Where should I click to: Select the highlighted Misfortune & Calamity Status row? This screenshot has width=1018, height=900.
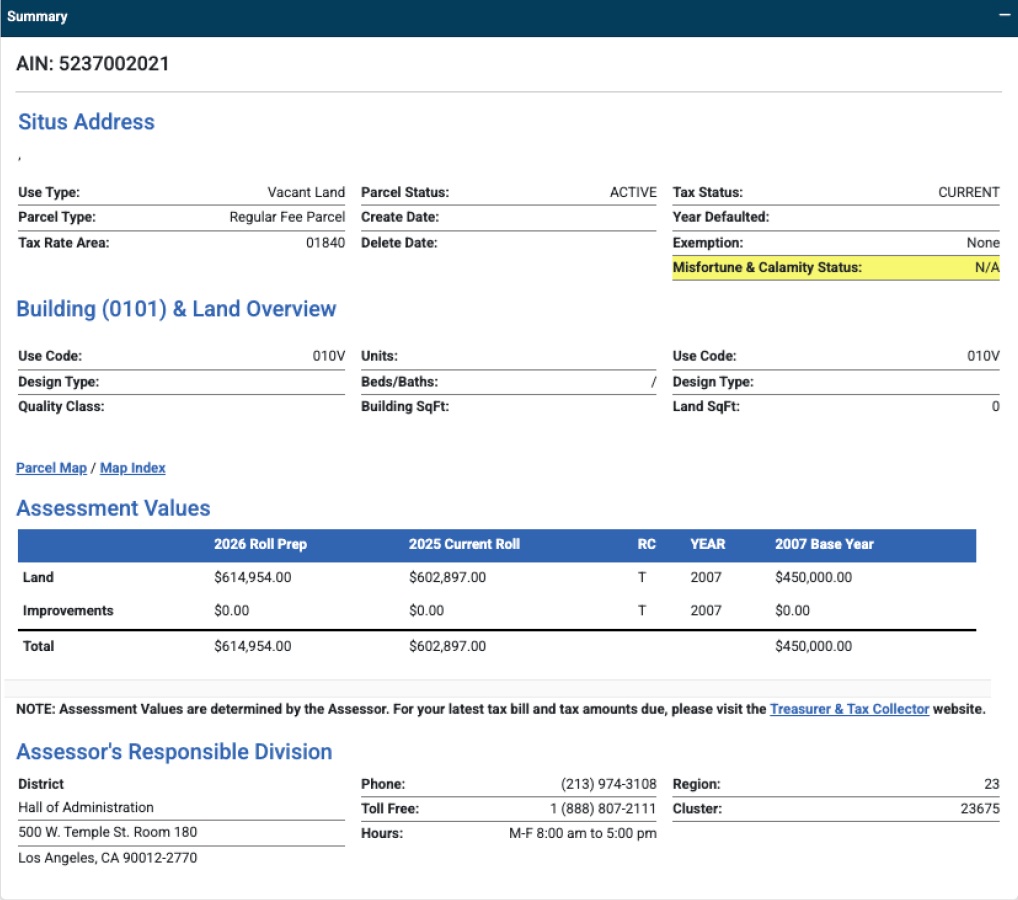point(835,268)
